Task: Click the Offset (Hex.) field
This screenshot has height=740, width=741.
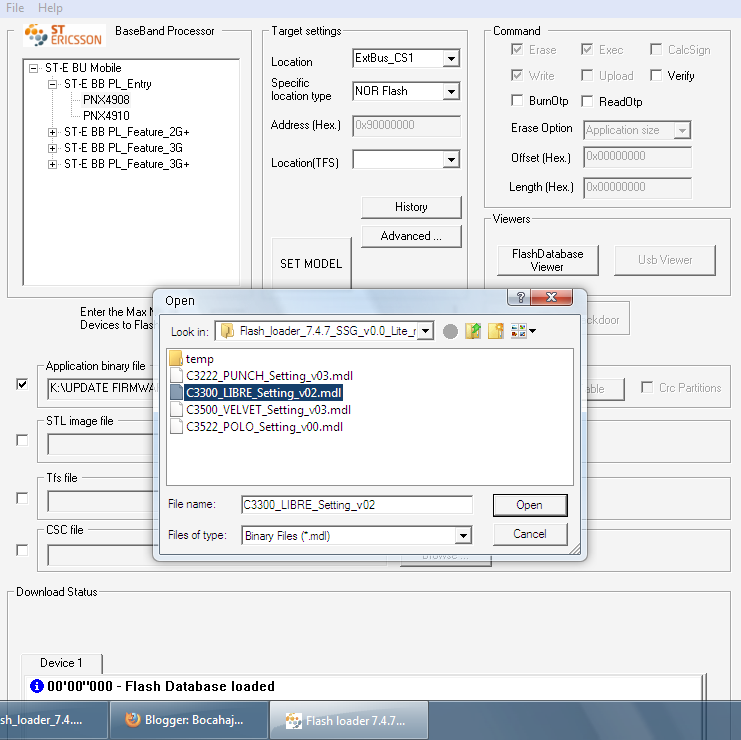Action: coord(637,157)
